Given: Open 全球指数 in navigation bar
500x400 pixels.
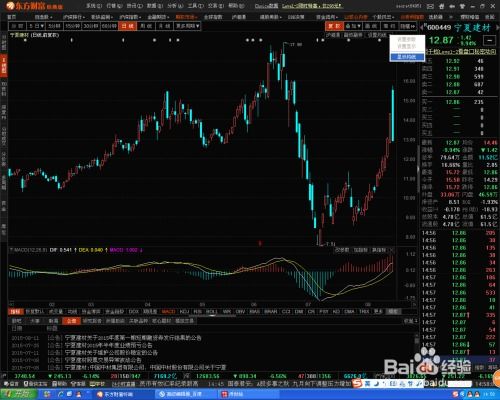Looking at the screenshot, I should [x=213, y=17].
